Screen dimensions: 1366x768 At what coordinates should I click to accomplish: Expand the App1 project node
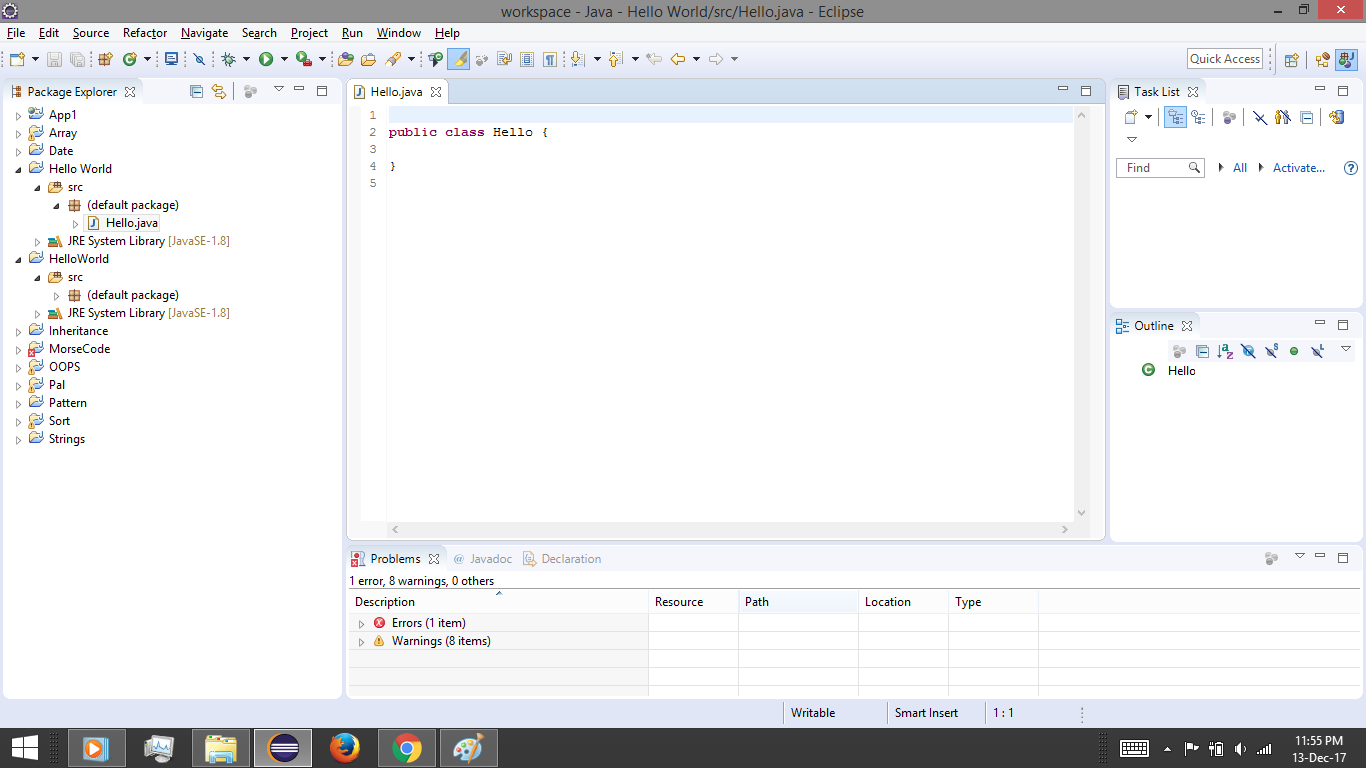coord(18,116)
